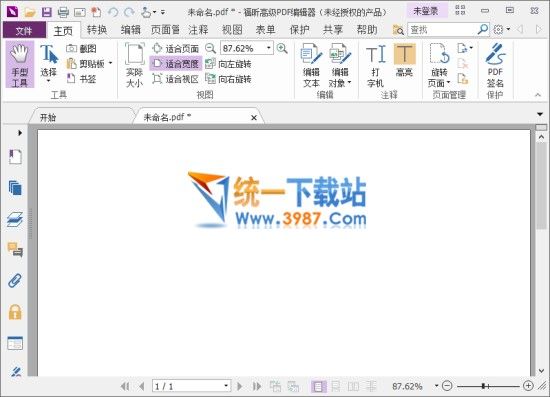Click the ribbon zoom out magnifier

click(210, 48)
